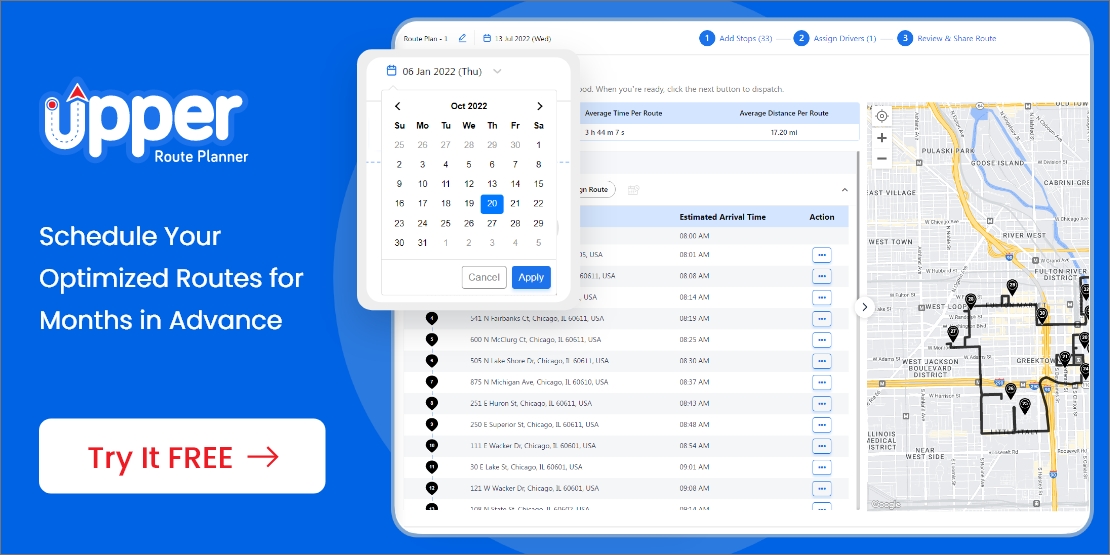
Task: Click the Oct 2022 month header
Action: tap(469, 106)
